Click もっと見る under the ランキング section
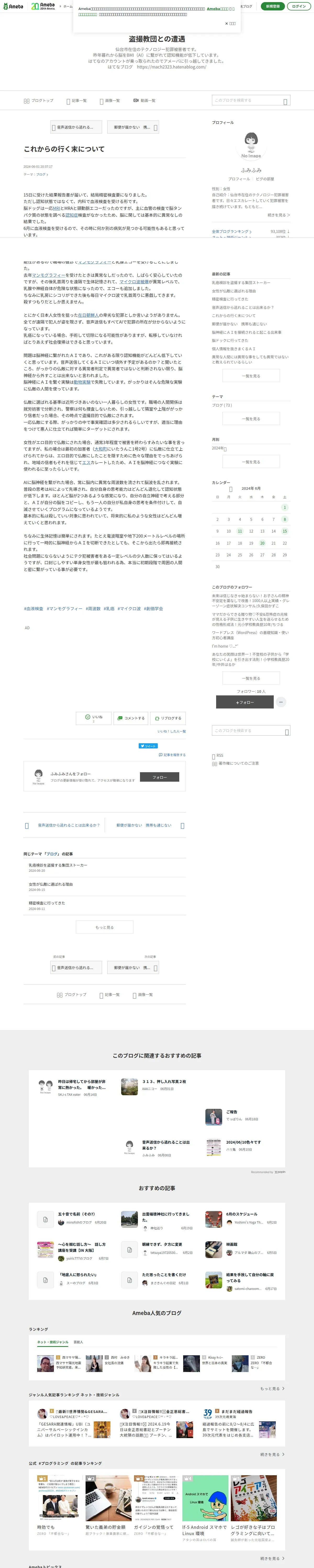This screenshot has height=1568, width=314. click(273, 1388)
